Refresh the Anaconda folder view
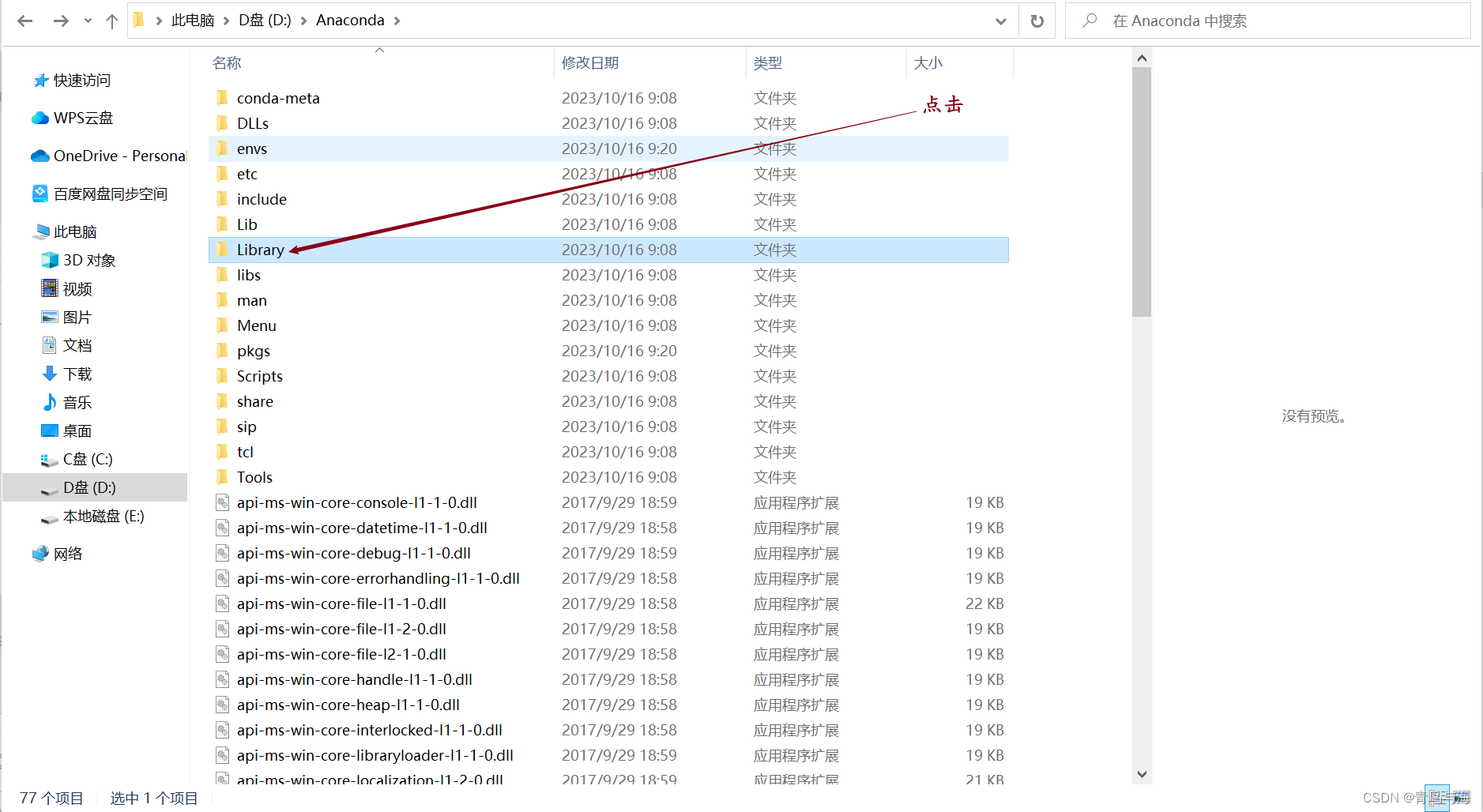Viewport: 1483px width, 812px height. click(x=1037, y=21)
